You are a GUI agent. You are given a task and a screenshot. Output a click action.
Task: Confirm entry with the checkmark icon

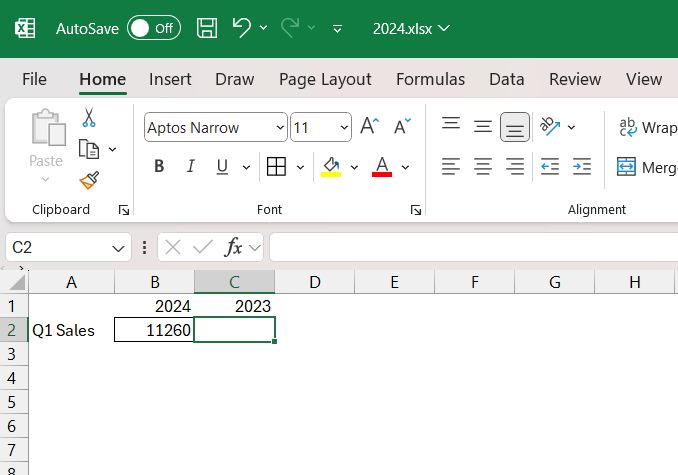pyautogui.click(x=202, y=248)
